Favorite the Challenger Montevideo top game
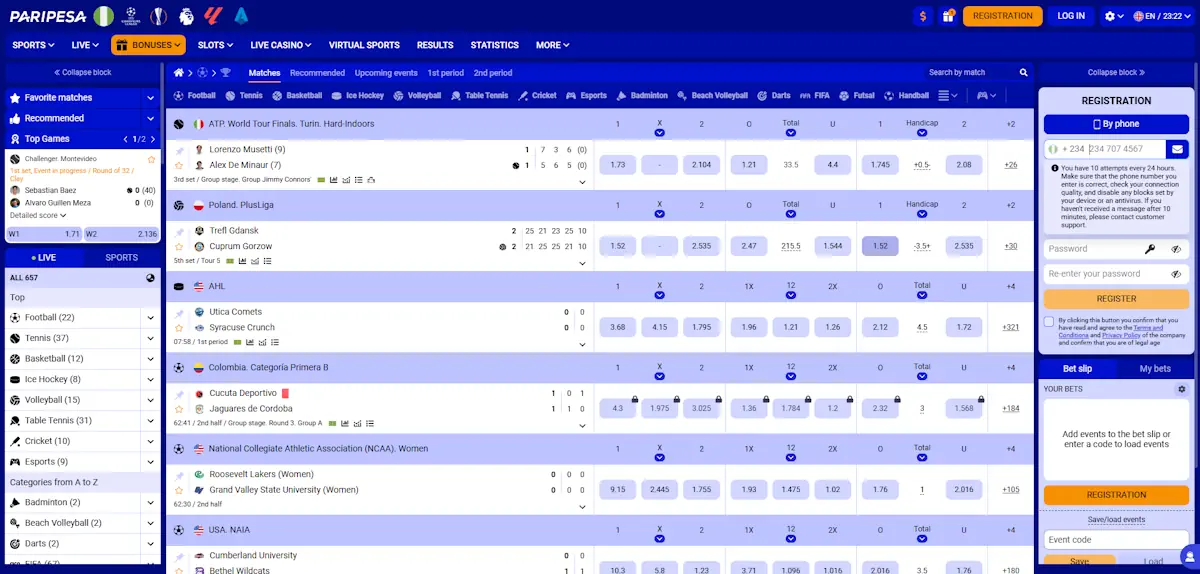Image resolution: width=1200 pixels, height=574 pixels. click(152, 159)
